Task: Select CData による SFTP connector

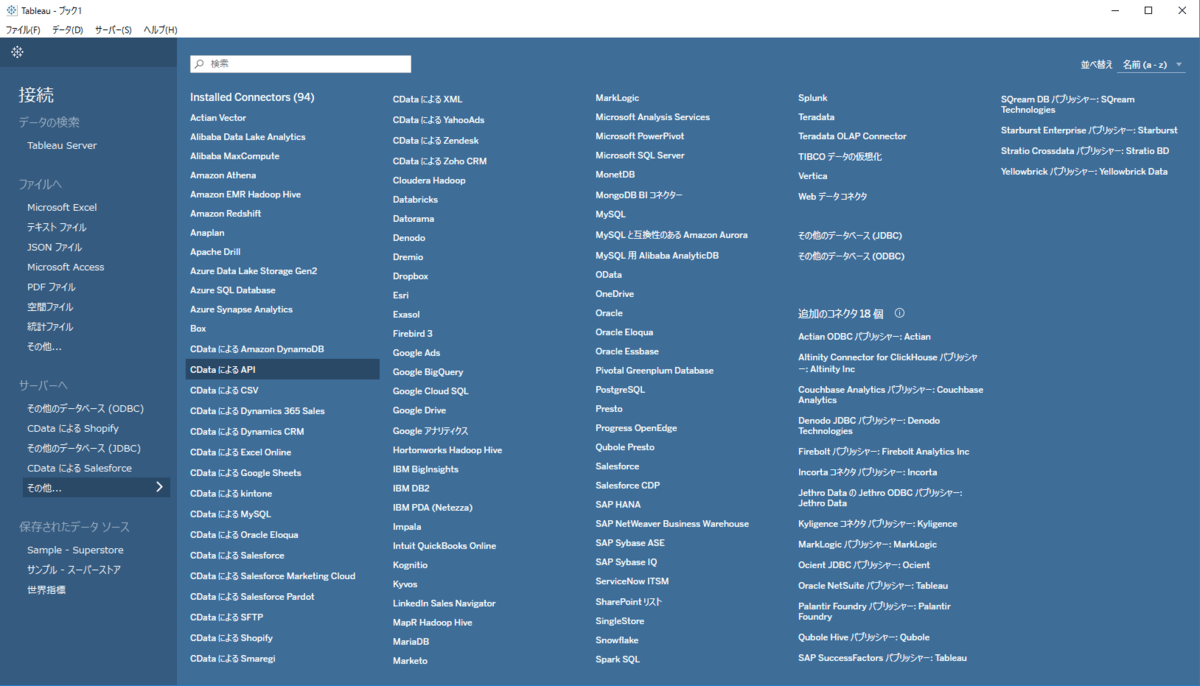Action: click(x=227, y=617)
